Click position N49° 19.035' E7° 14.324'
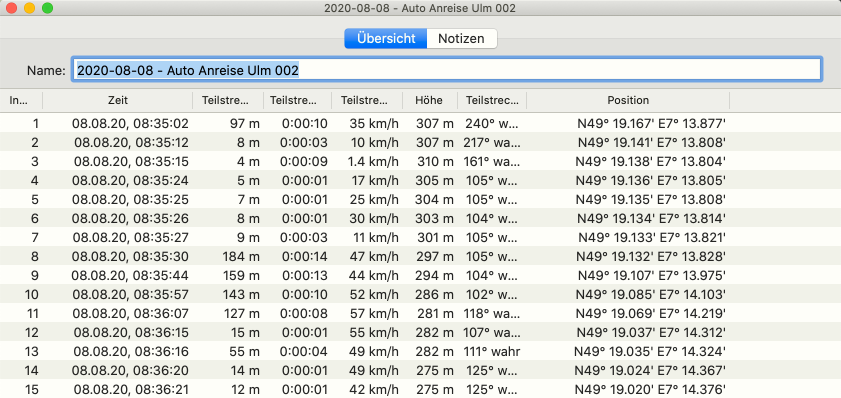This screenshot has height=398, width=841. (x=651, y=351)
